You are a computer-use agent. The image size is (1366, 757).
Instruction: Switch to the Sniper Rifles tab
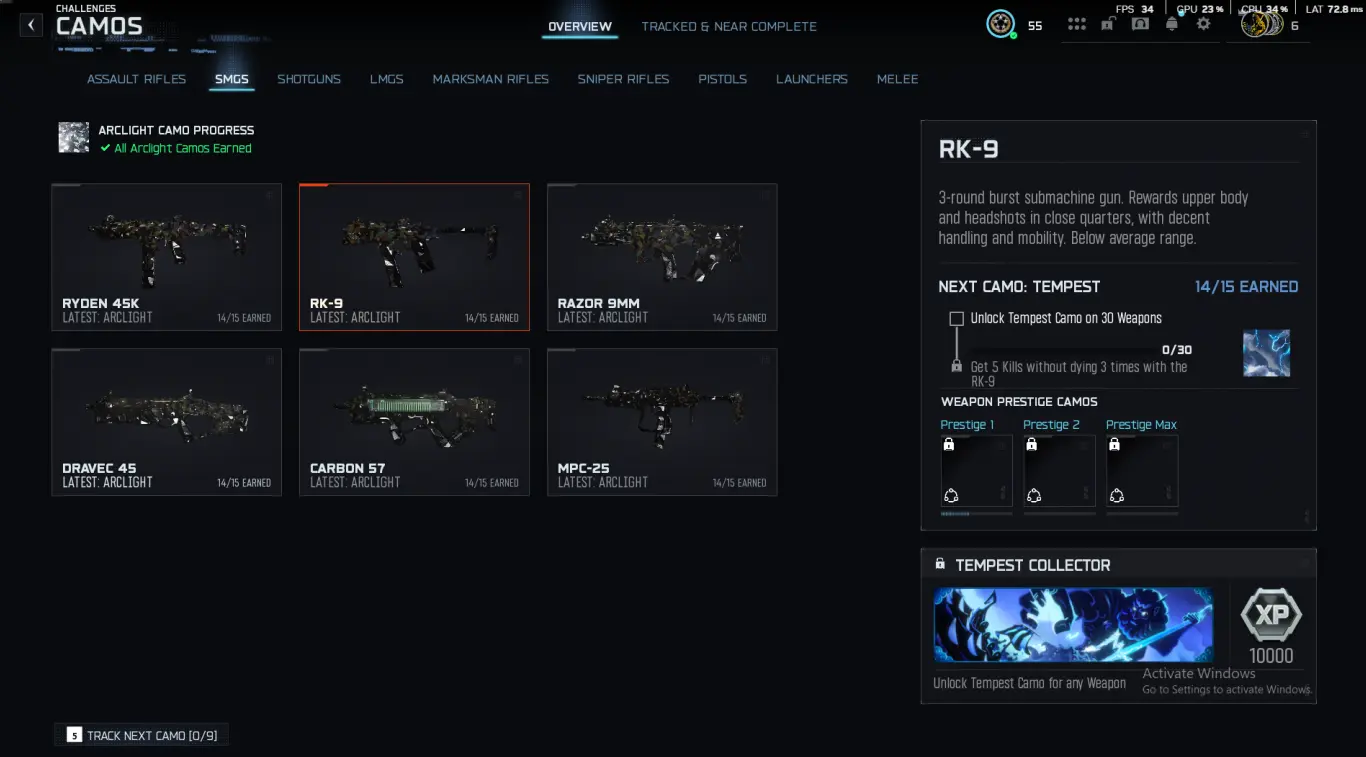click(x=623, y=79)
